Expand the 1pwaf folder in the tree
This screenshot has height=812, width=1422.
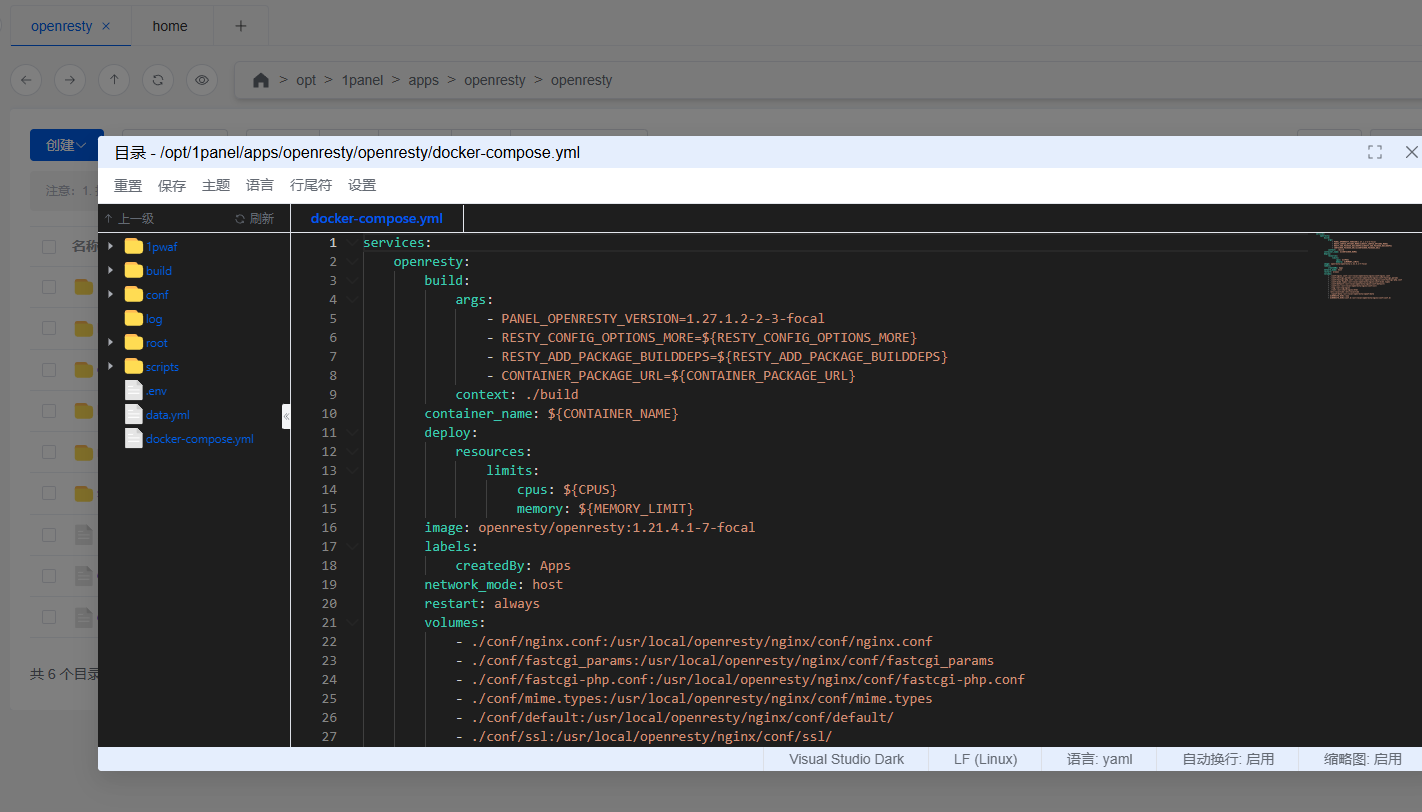[110, 246]
